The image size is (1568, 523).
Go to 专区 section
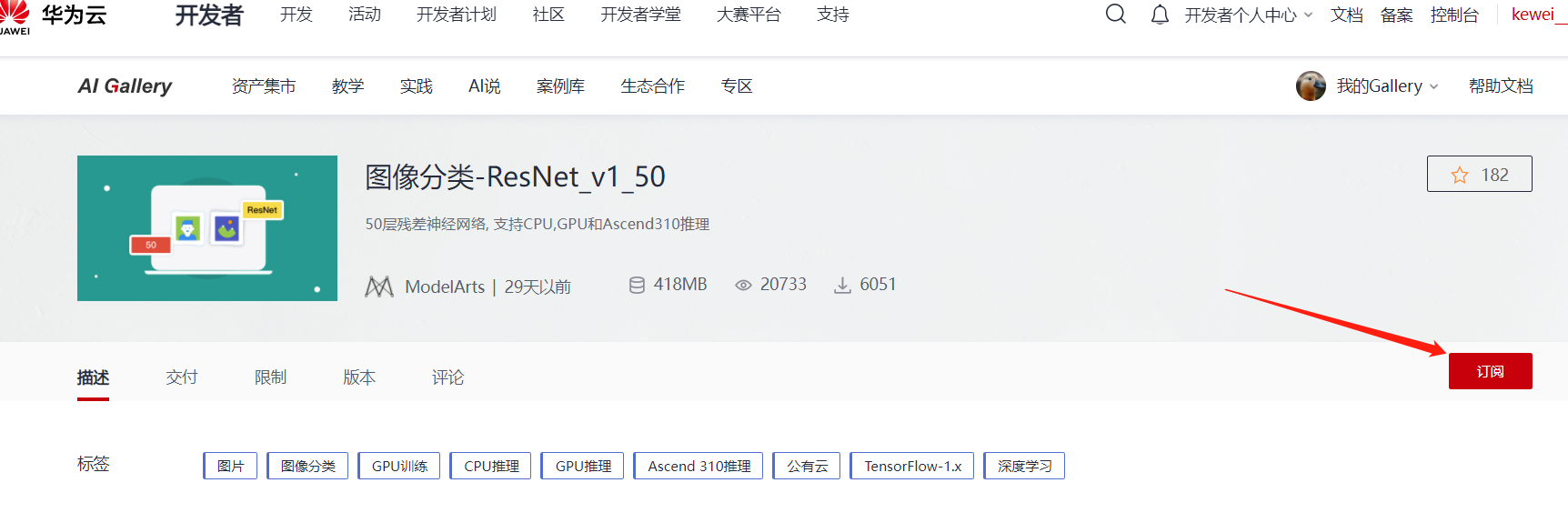point(737,86)
